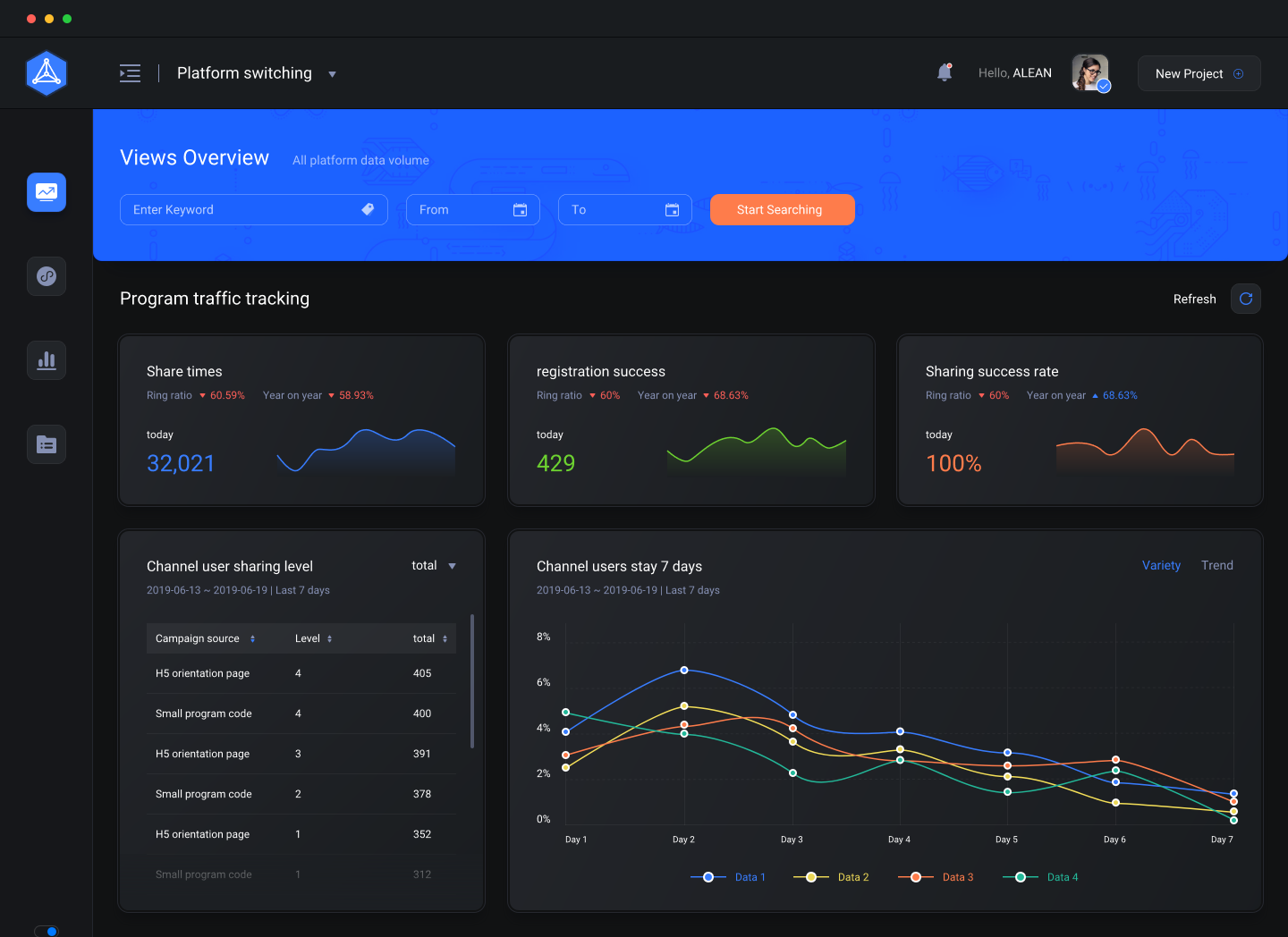Click the New Project button
1288x937 pixels.
click(1199, 73)
